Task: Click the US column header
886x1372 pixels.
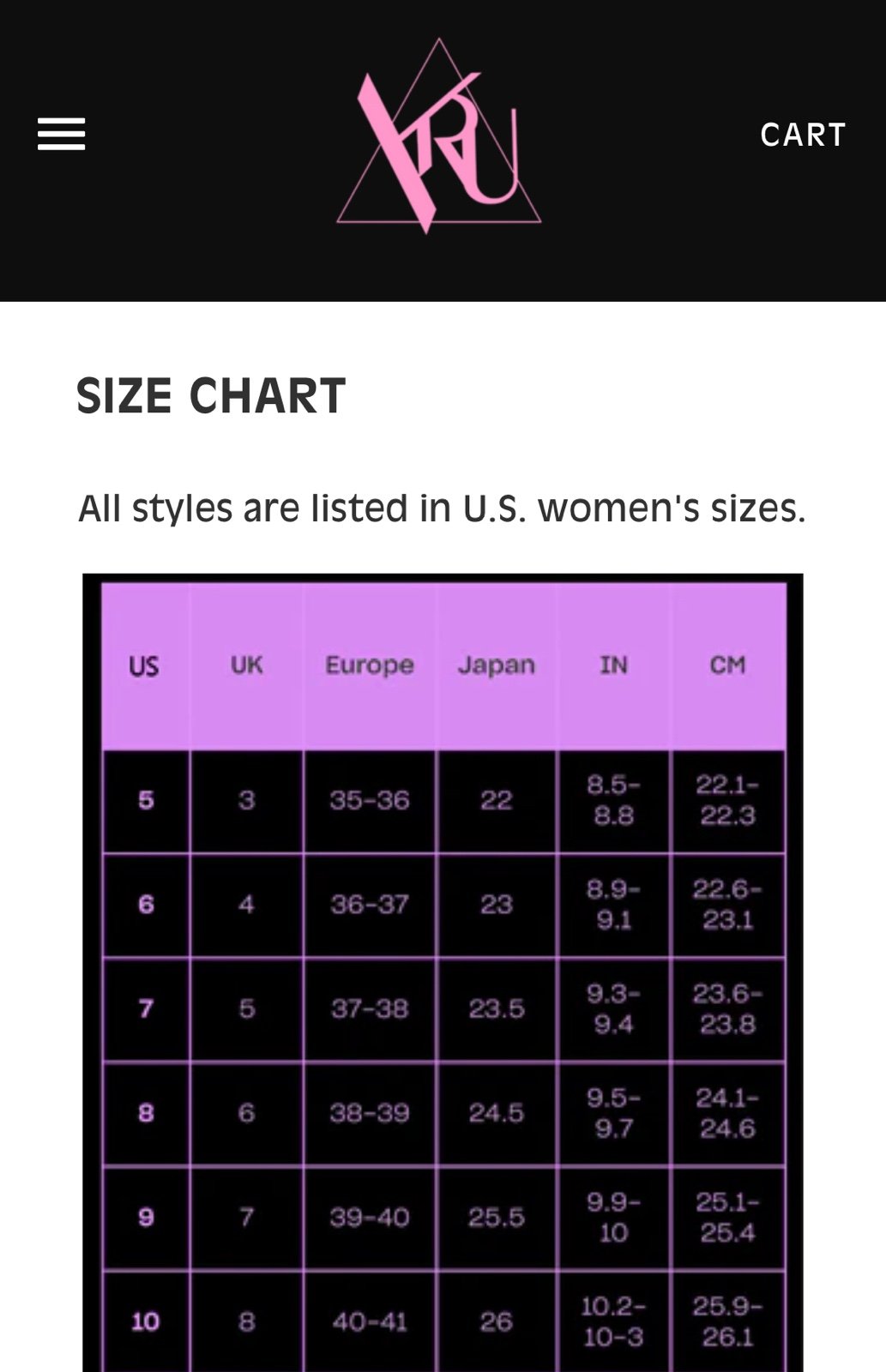Action: [144, 665]
